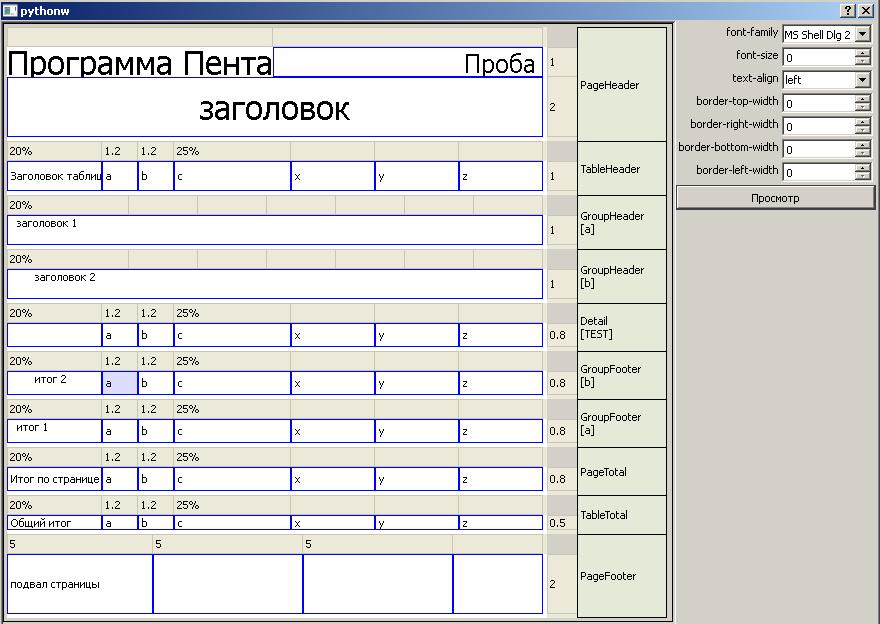This screenshot has height=624, width=880.
Task: Select the PageHeader section label
Action: click(x=621, y=85)
